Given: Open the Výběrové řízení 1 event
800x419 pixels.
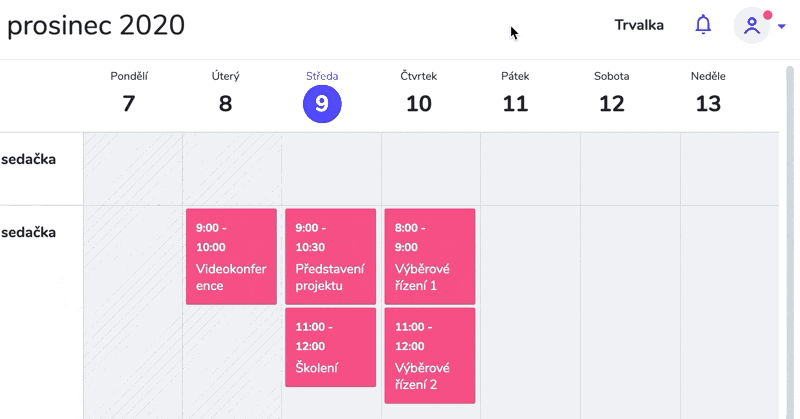Looking at the screenshot, I should [429, 256].
